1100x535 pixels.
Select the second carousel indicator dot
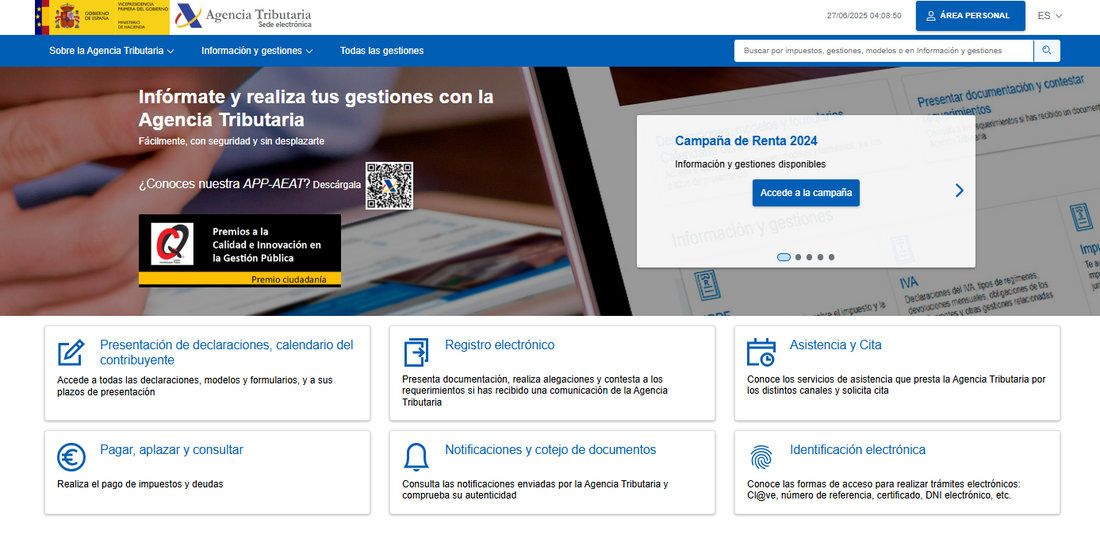[798, 257]
